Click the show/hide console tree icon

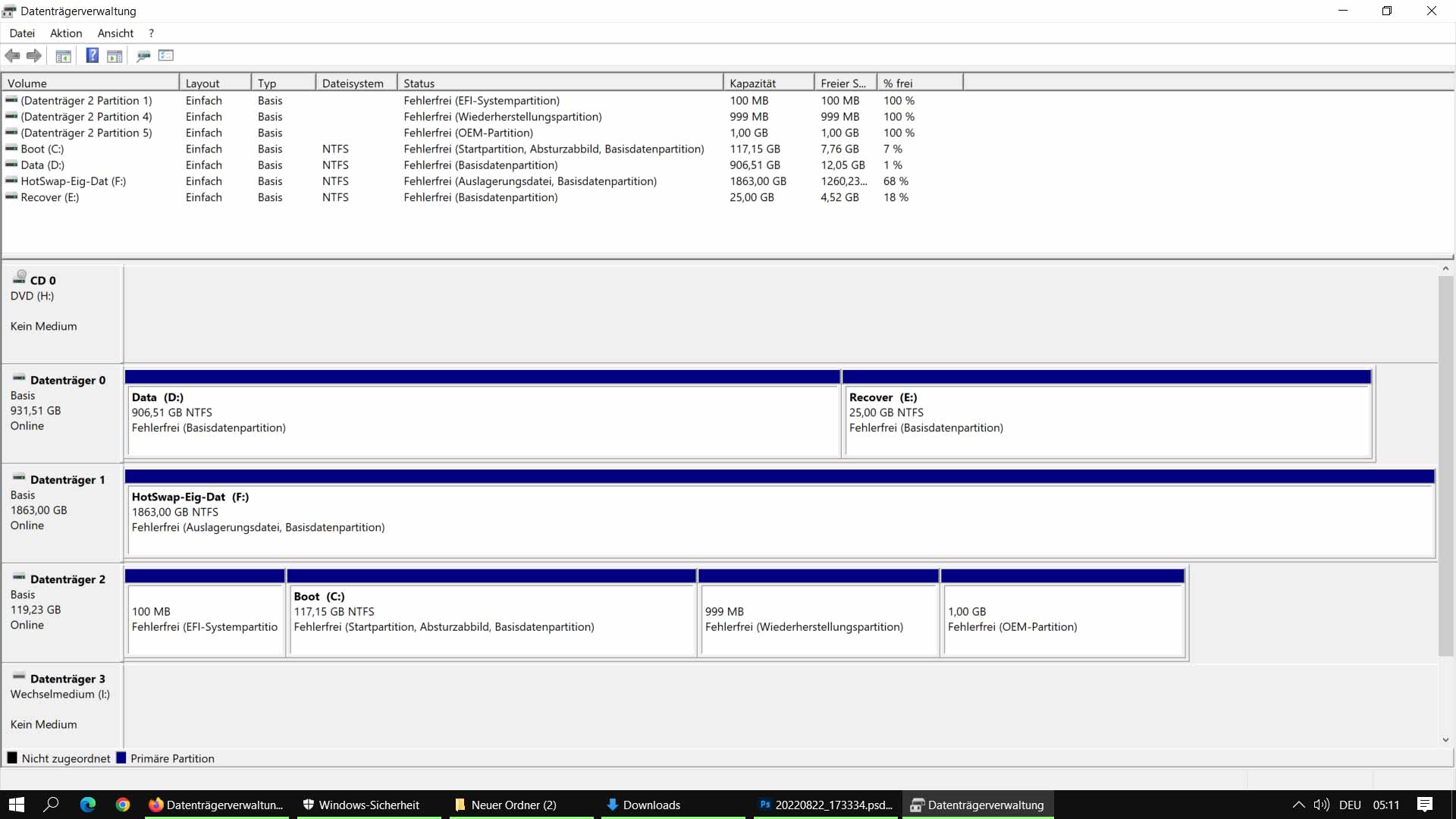click(x=64, y=55)
